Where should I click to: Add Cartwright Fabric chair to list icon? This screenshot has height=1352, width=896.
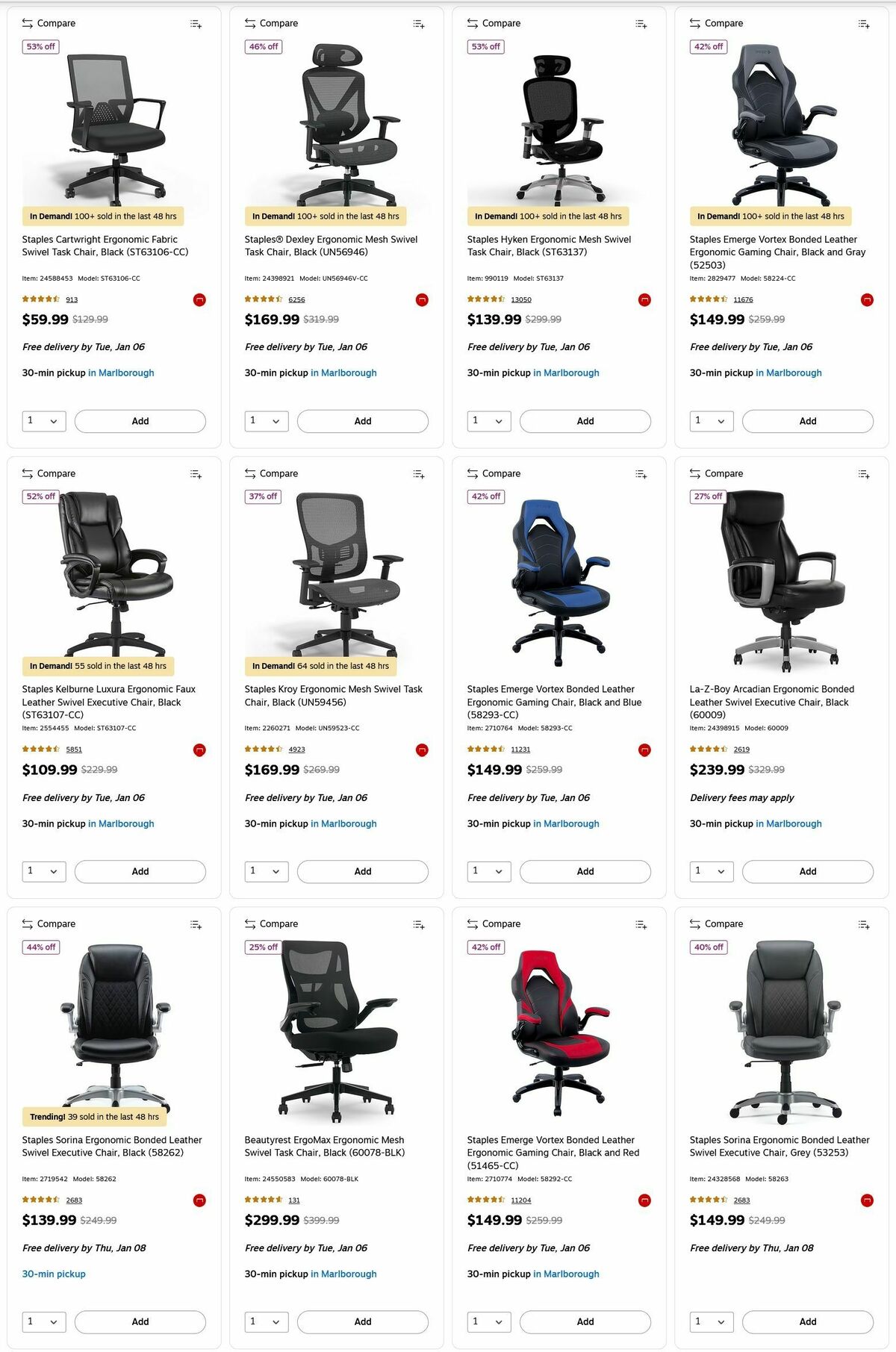coord(196,24)
